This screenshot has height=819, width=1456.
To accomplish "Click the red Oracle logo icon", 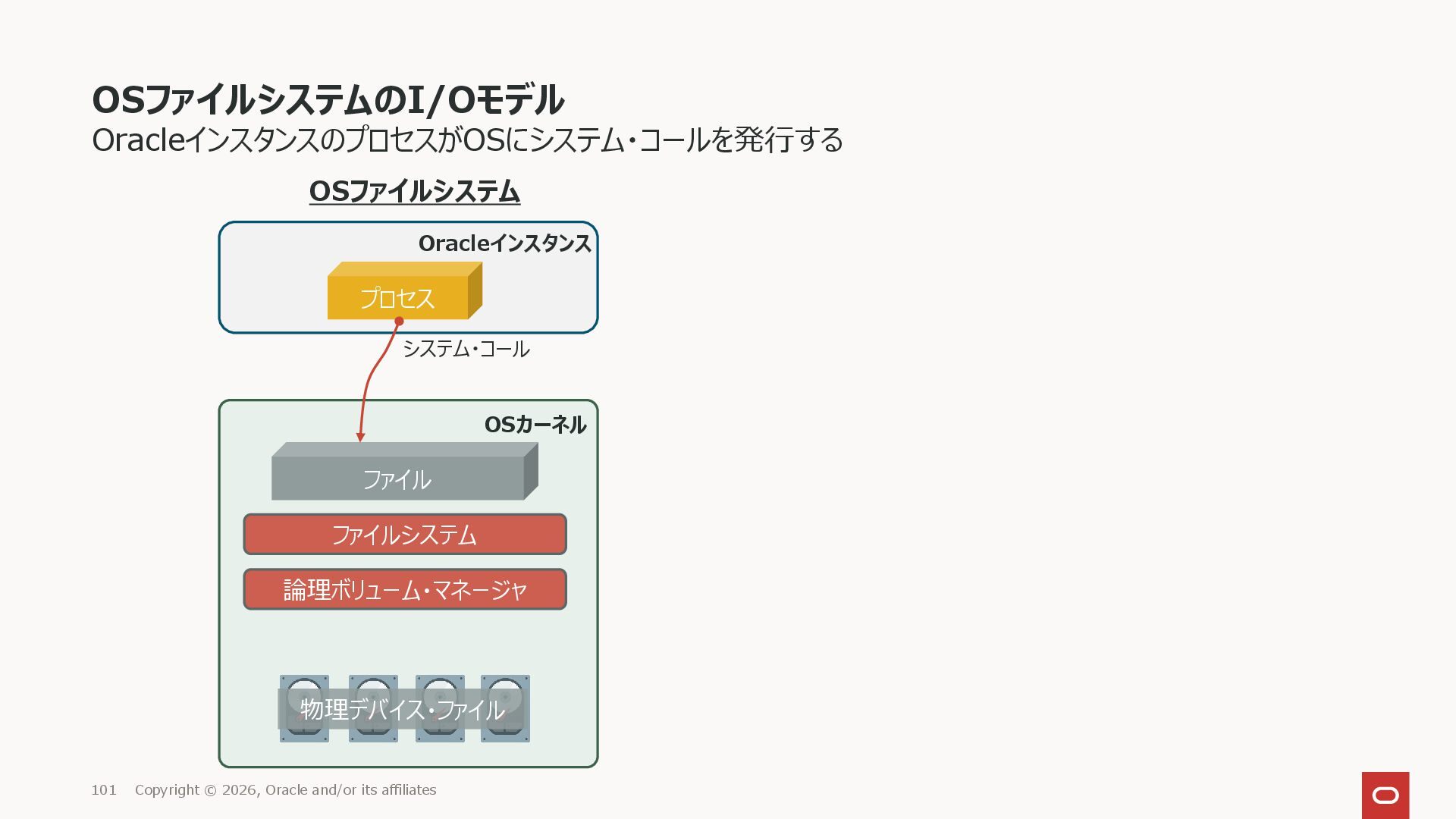I will pyautogui.click(x=1385, y=795).
